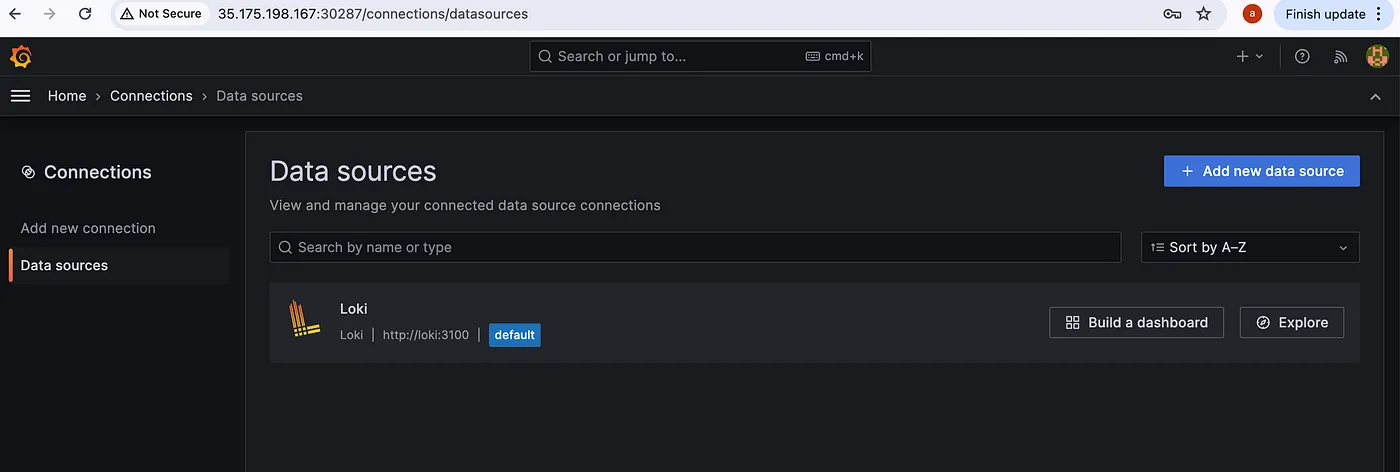Open the saved passwords key icon

click(1172, 14)
